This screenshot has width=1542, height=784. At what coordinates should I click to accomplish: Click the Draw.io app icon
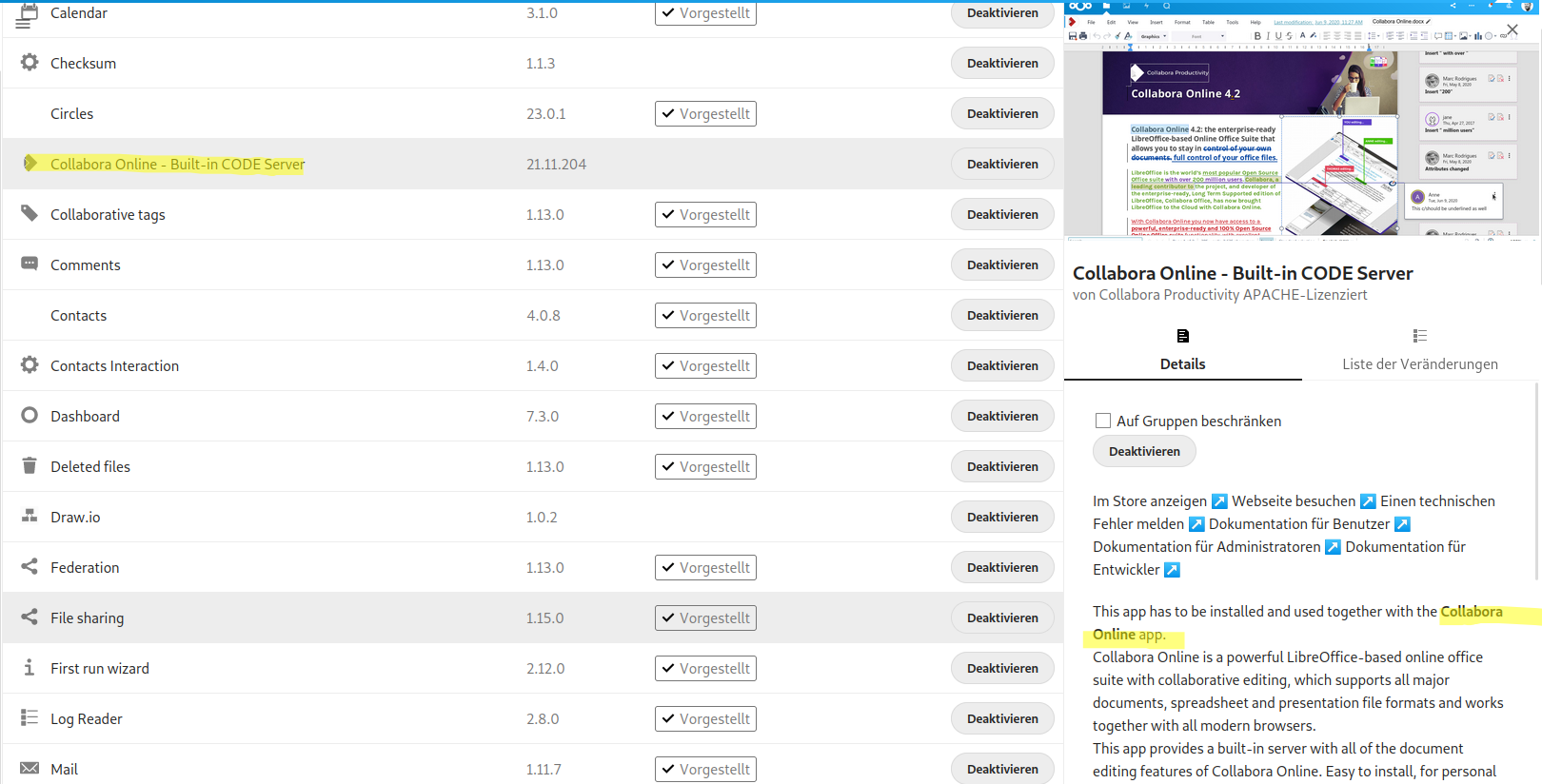pyautogui.click(x=30, y=516)
